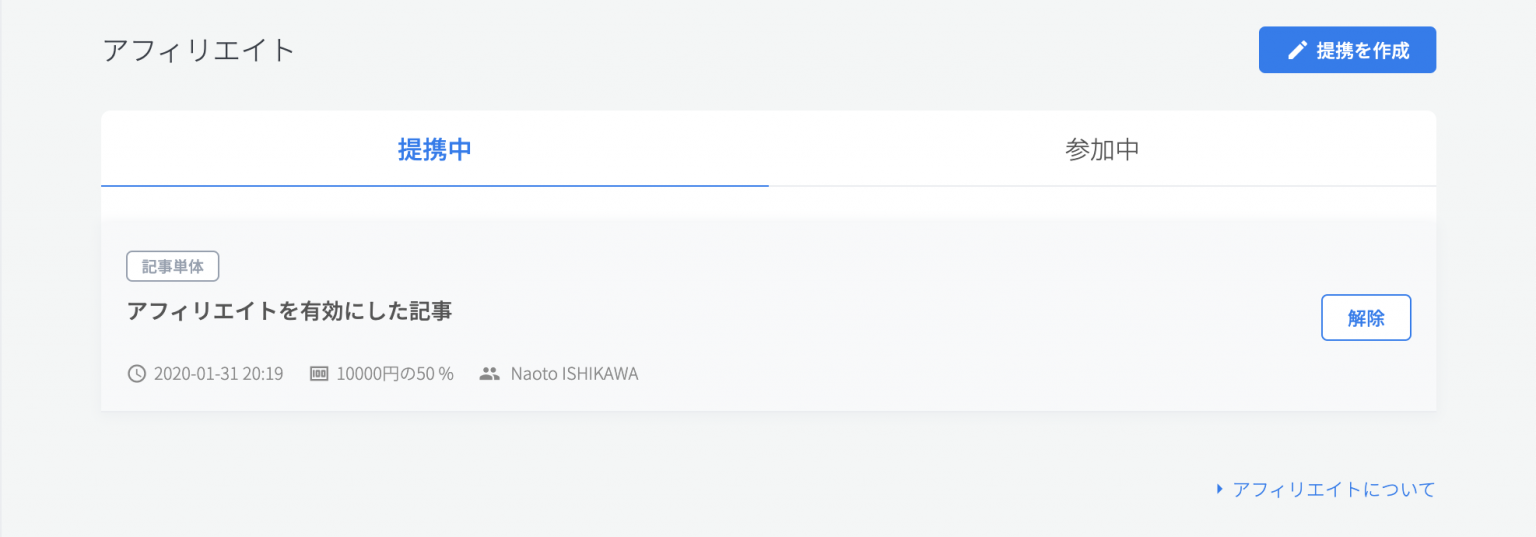Click the pencil icon on create button
The width and height of the screenshot is (1536, 537).
pyautogui.click(x=1297, y=51)
